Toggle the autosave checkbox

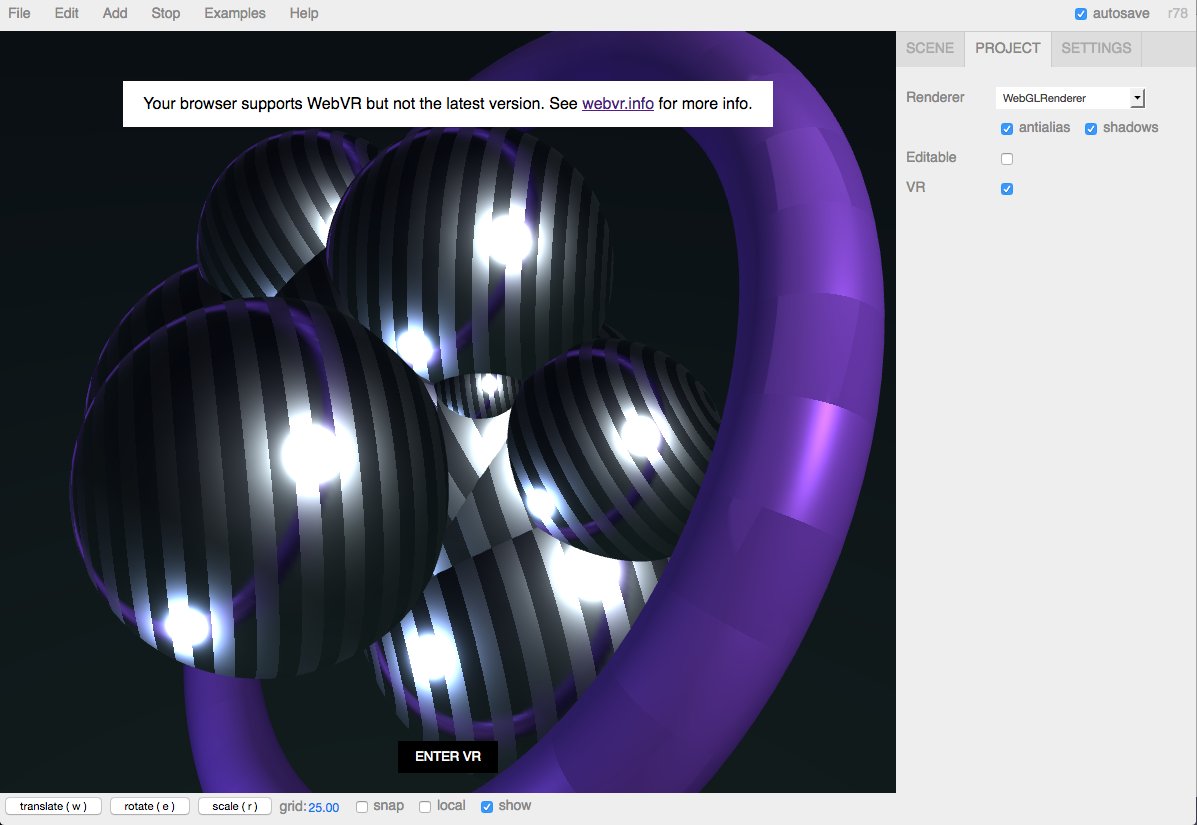(x=1081, y=14)
